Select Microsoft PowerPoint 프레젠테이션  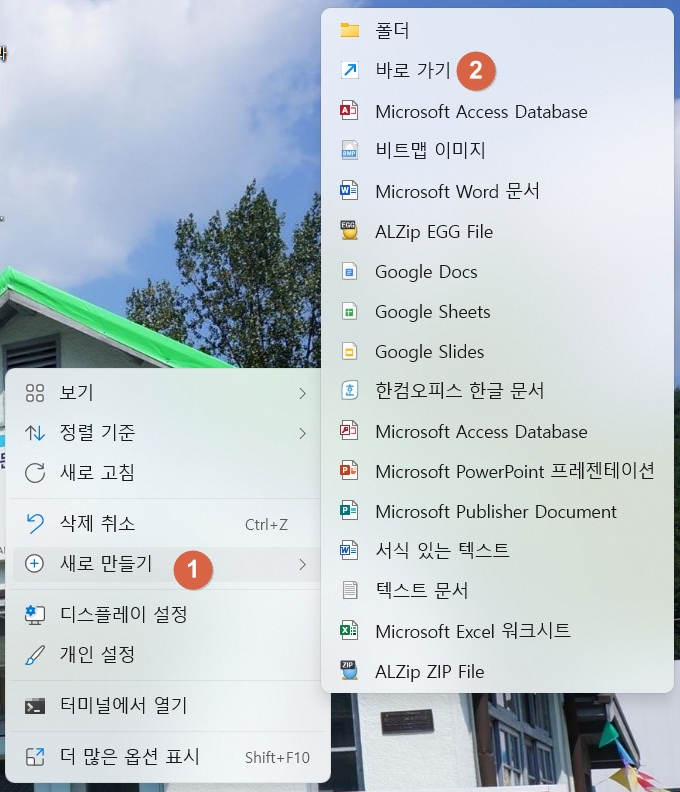tap(497, 471)
